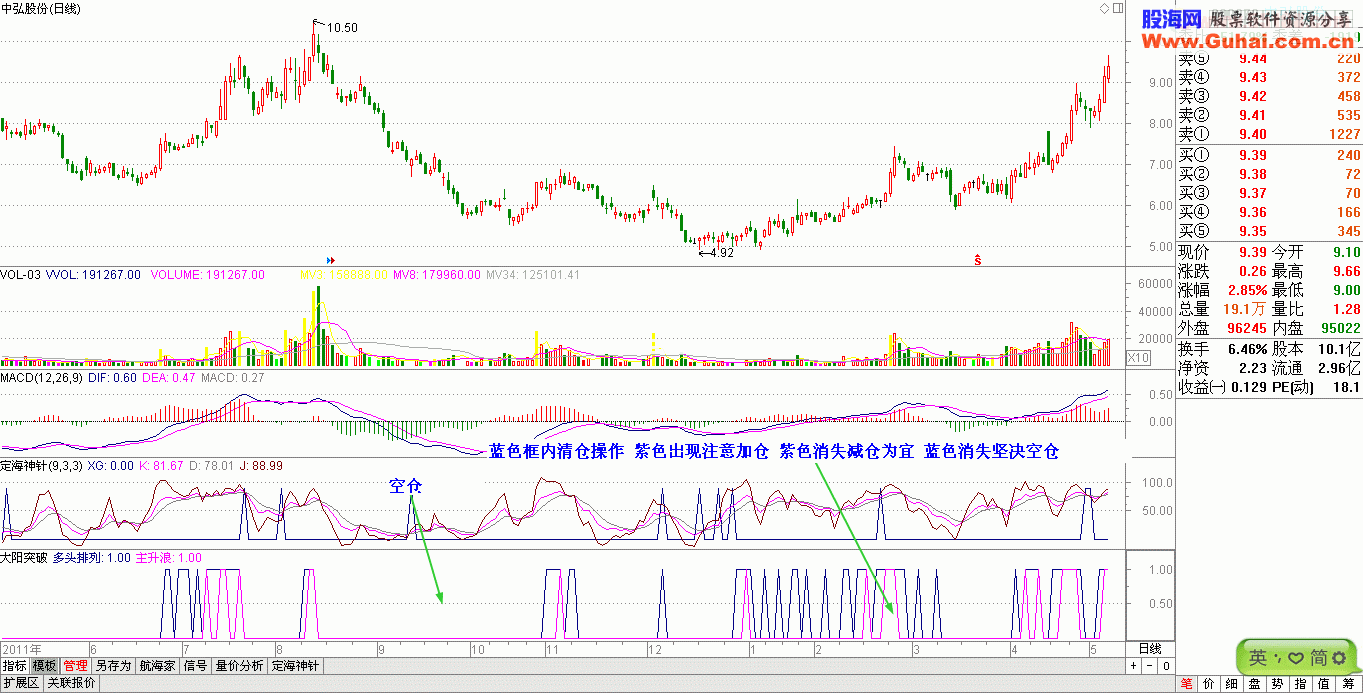This screenshot has height=693, width=1363.
Task: Select the 值 tab at bottom right
Action: click(1323, 684)
